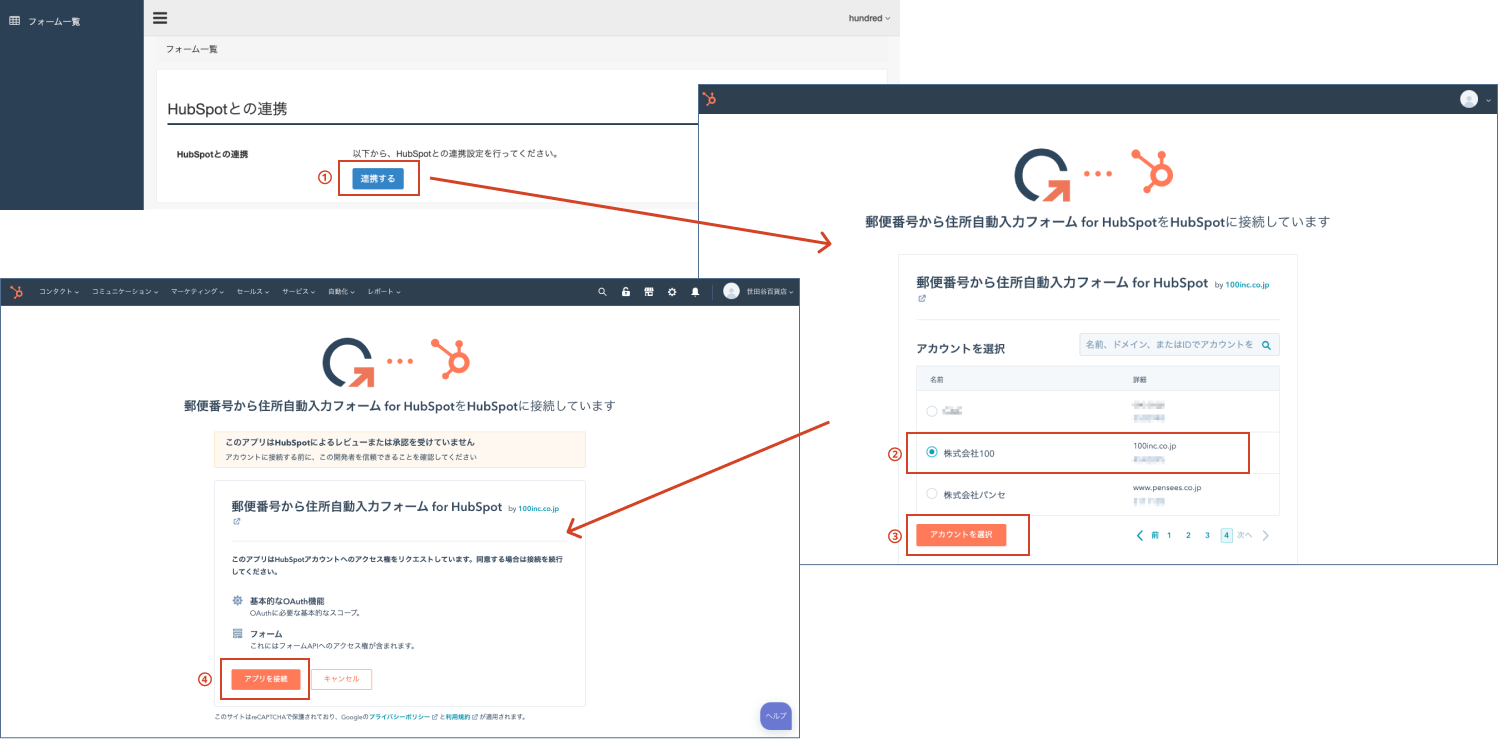This screenshot has width=1498, height=739.
Task: Open the avatar menu in the account selection window
Action: pyautogui.click(x=1474, y=99)
